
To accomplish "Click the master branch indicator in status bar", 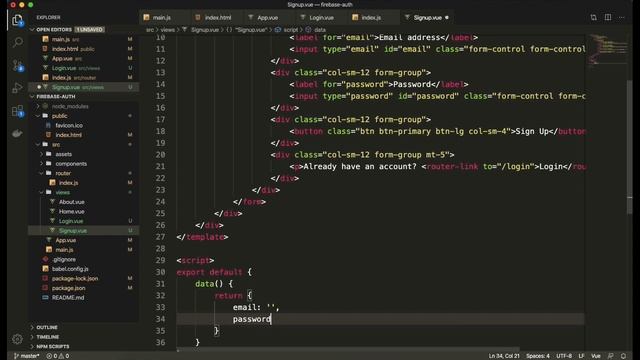I will pos(27,356).
